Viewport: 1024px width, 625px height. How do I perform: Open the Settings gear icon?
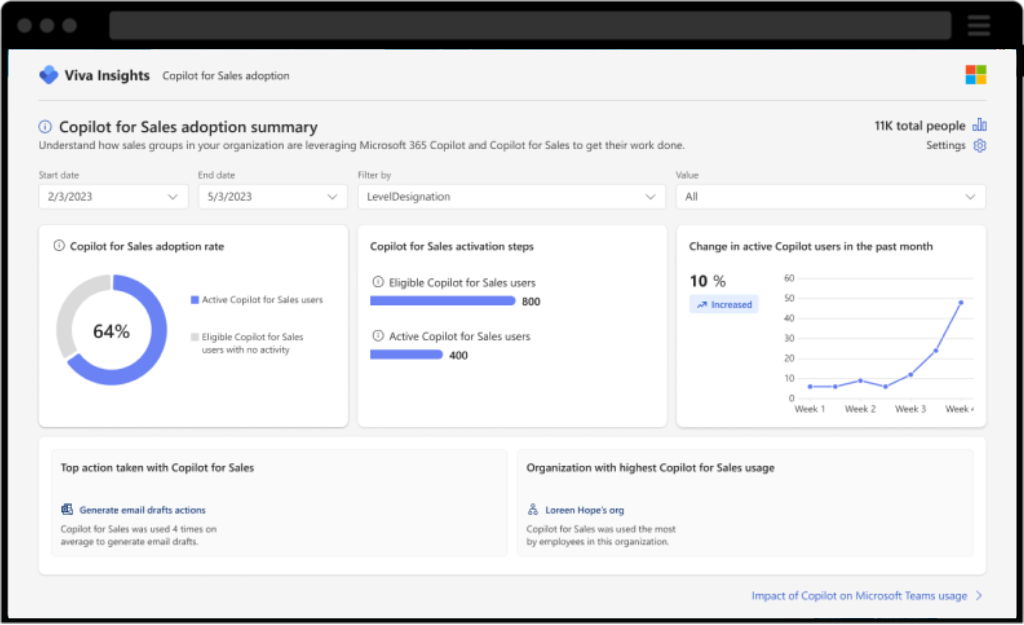(x=980, y=146)
